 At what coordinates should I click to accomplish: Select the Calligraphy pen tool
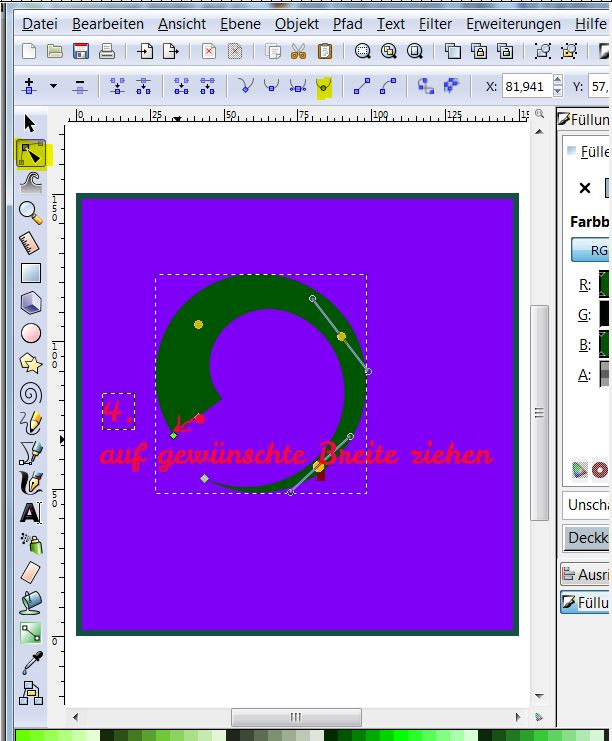pos(31,483)
